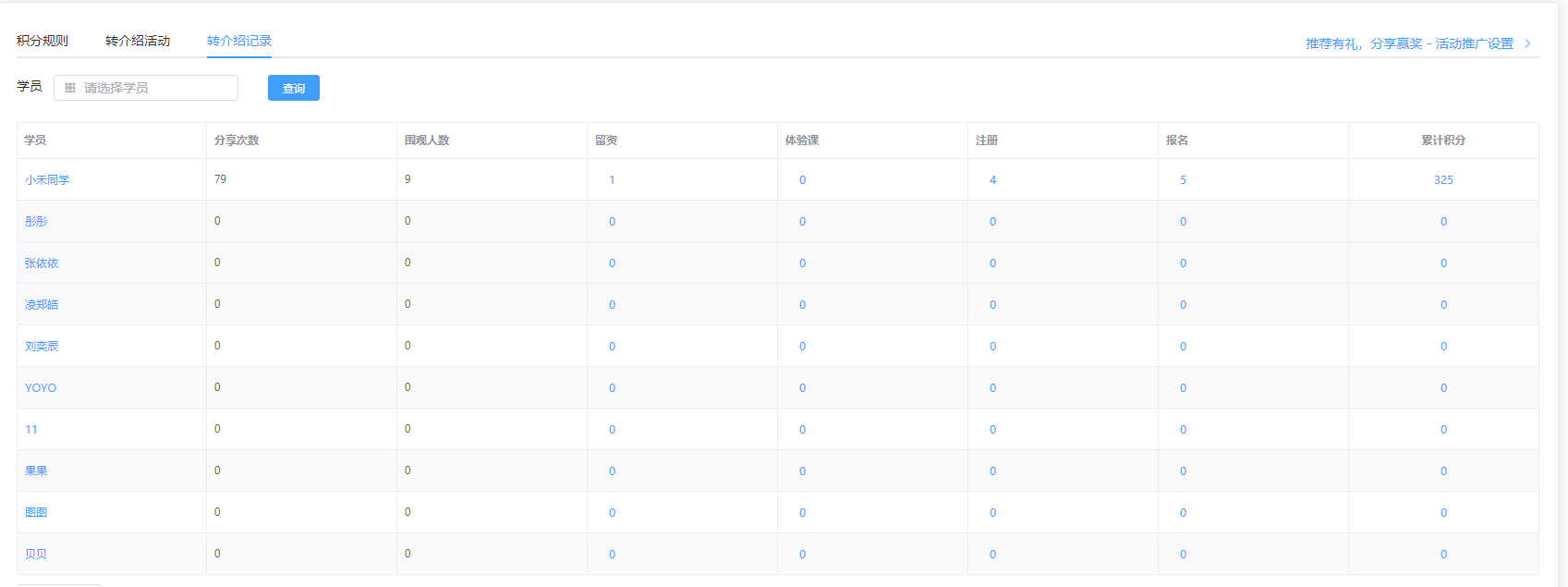This screenshot has width=1568, height=587.
Task: View 小禾同学's 325 accumulated points
Action: coord(1443,180)
